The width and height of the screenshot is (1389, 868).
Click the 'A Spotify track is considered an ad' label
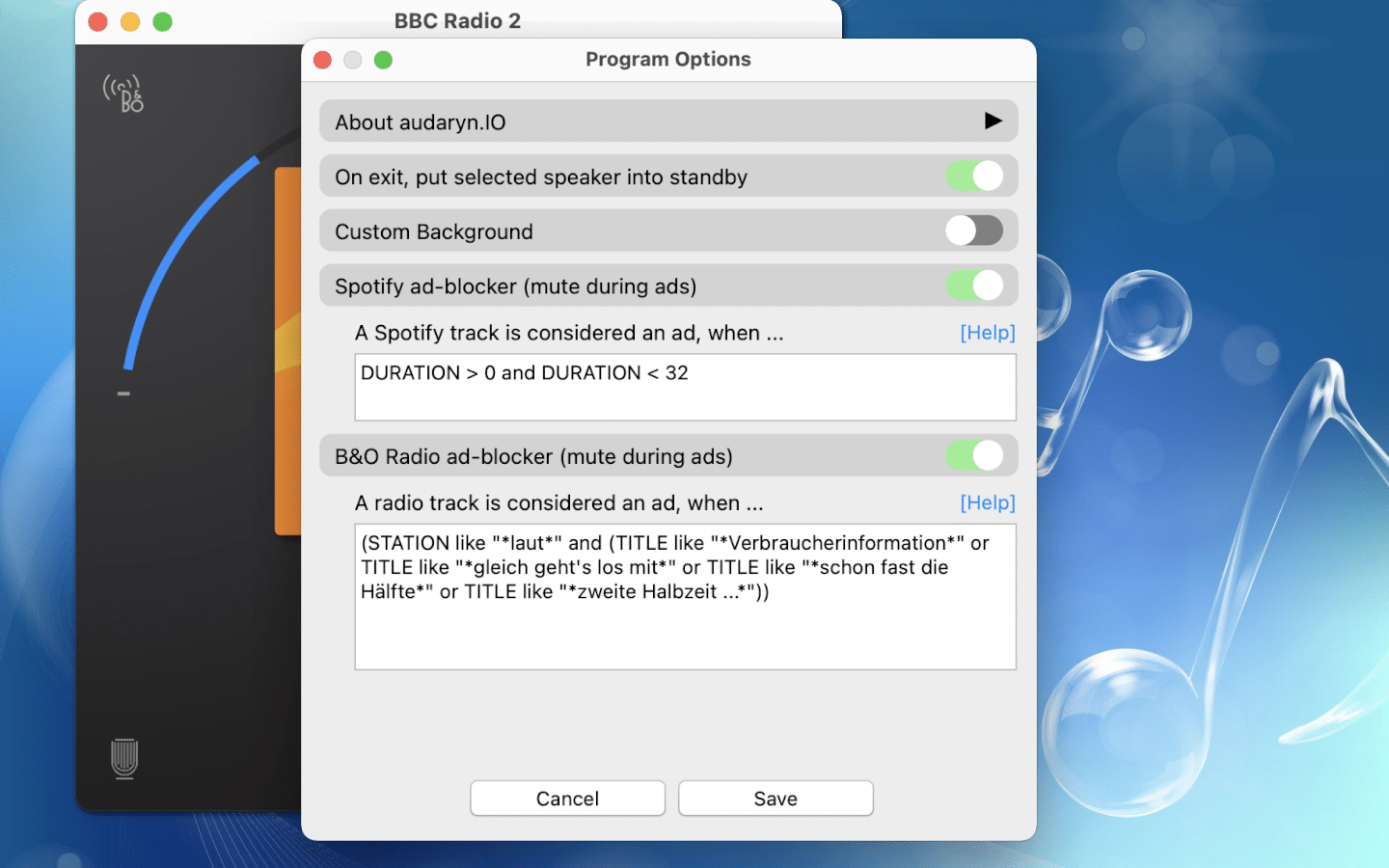coord(569,333)
